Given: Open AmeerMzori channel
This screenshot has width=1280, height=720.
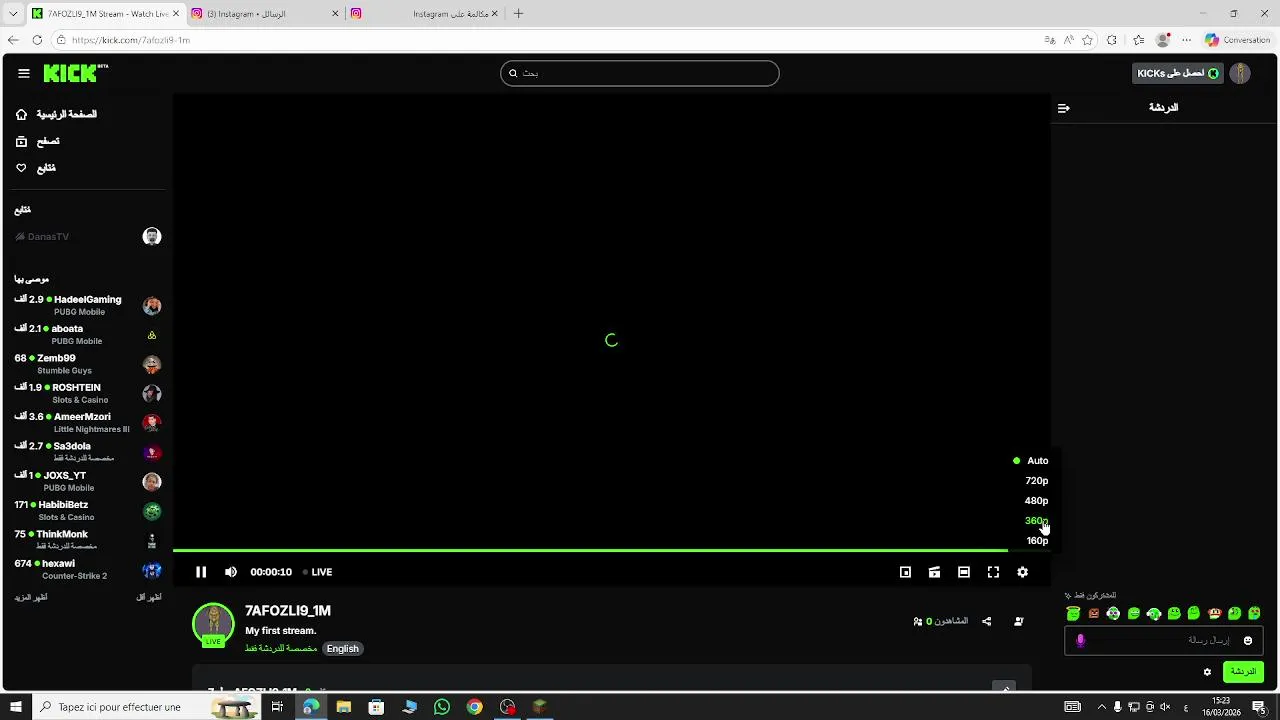Looking at the screenshot, I should pos(88,422).
